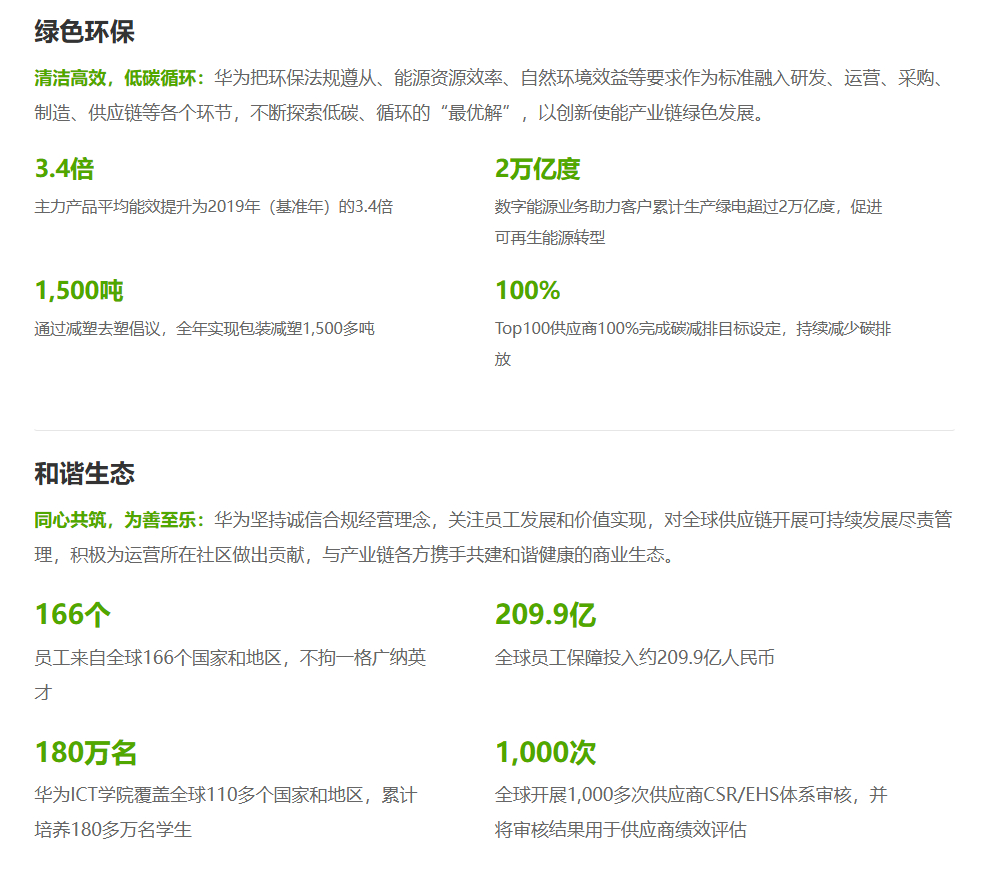This screenshot has height=870, width=991.
Task: Click the description 主力产品平均能效提升为2019年
Action: [147, 207]
